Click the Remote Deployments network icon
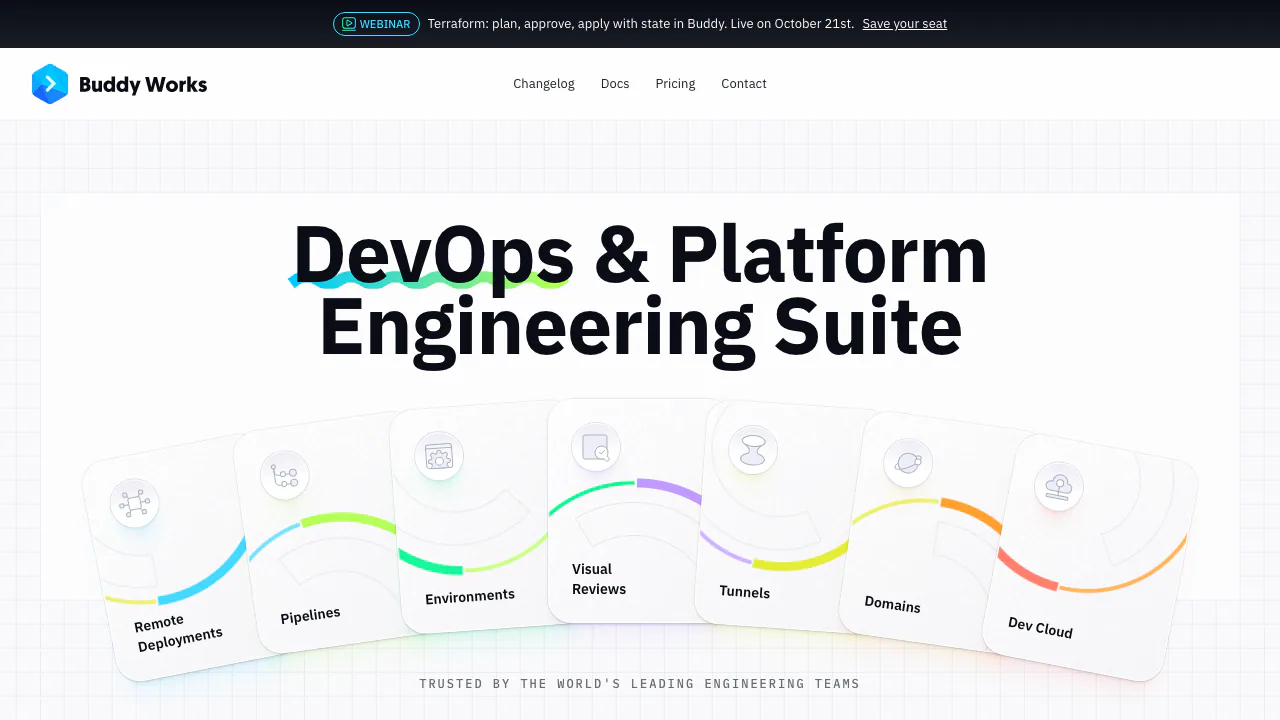This screenshot has width=1280, height=720. click(x=134, y=504)
